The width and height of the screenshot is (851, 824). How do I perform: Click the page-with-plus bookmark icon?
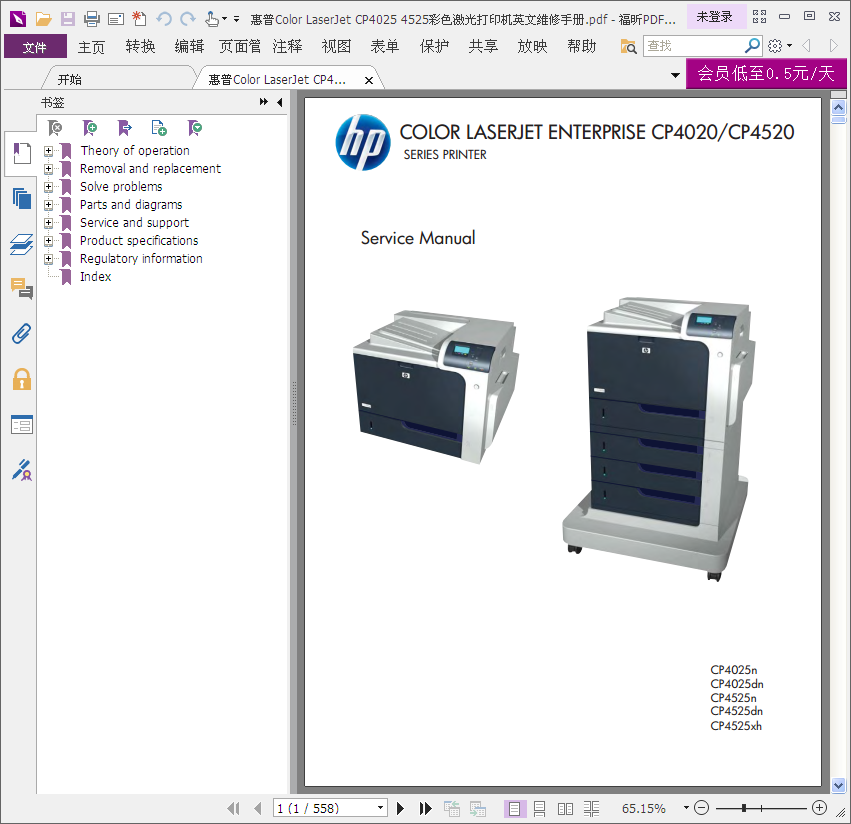[x=159, y=128]
